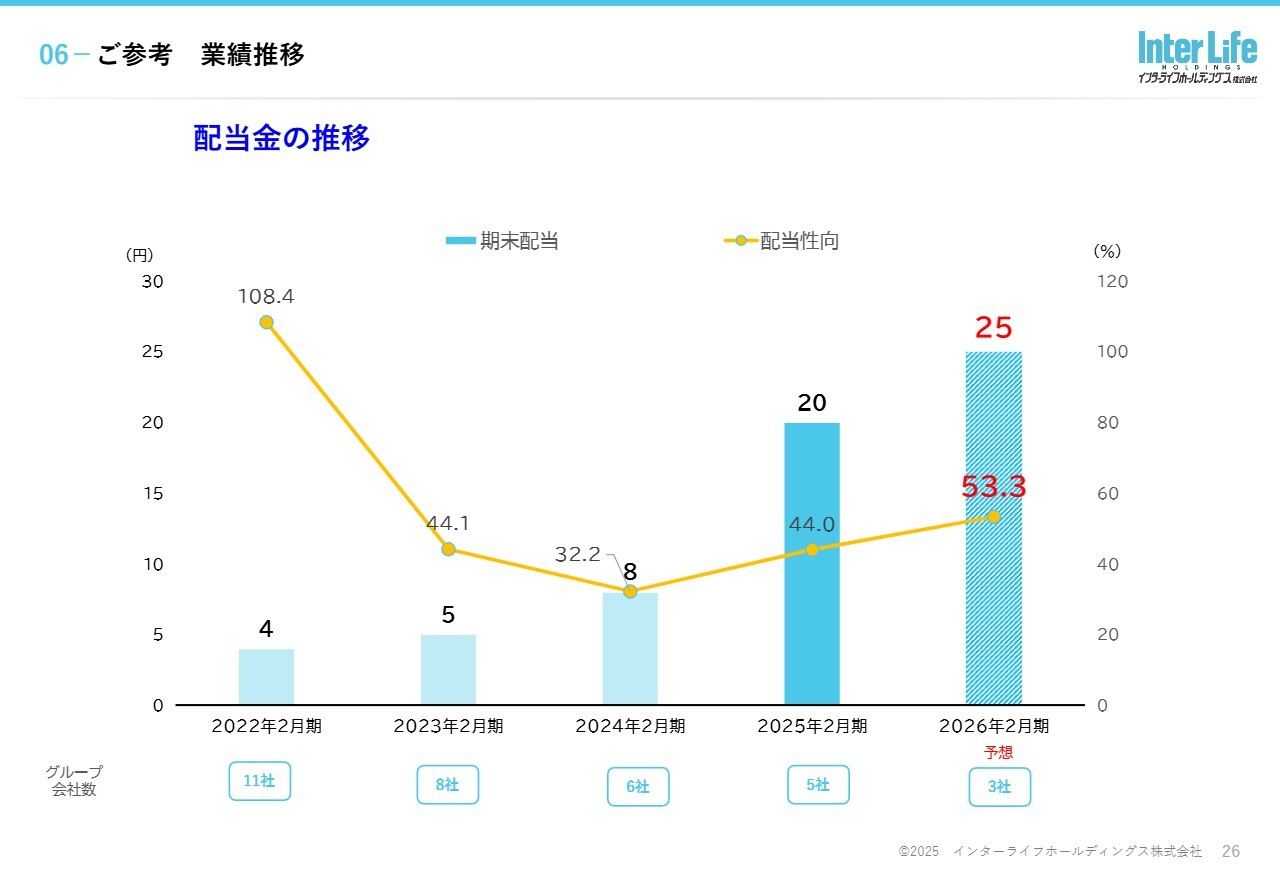Click the 8社 badge

tap(447, 785)
